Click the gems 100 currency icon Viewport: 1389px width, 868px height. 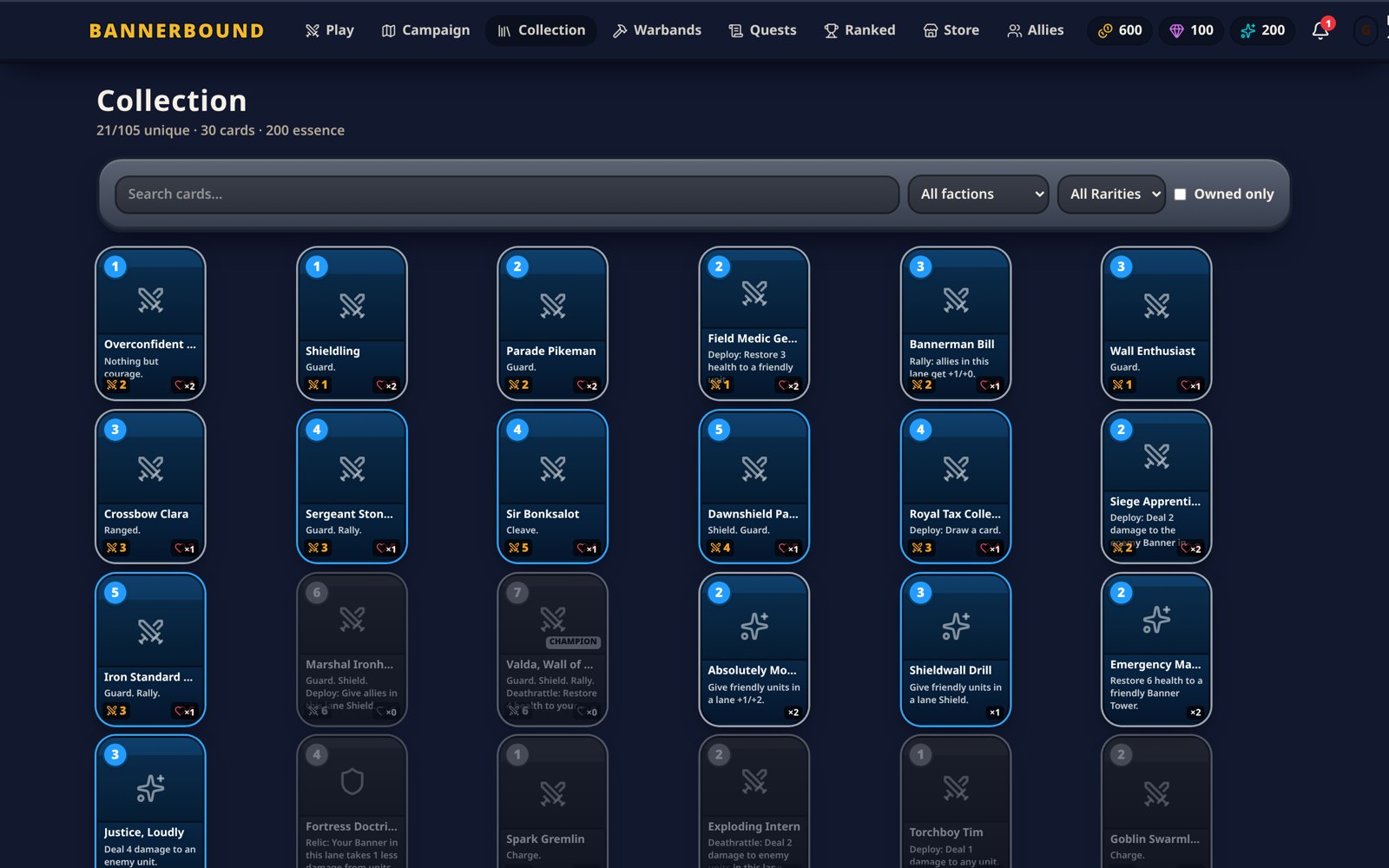1176,30
